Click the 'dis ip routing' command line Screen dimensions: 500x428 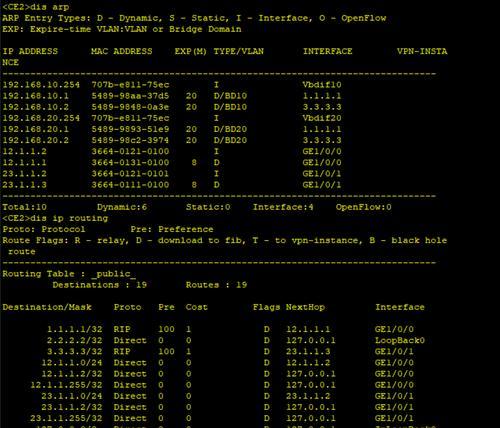(55, 218)
